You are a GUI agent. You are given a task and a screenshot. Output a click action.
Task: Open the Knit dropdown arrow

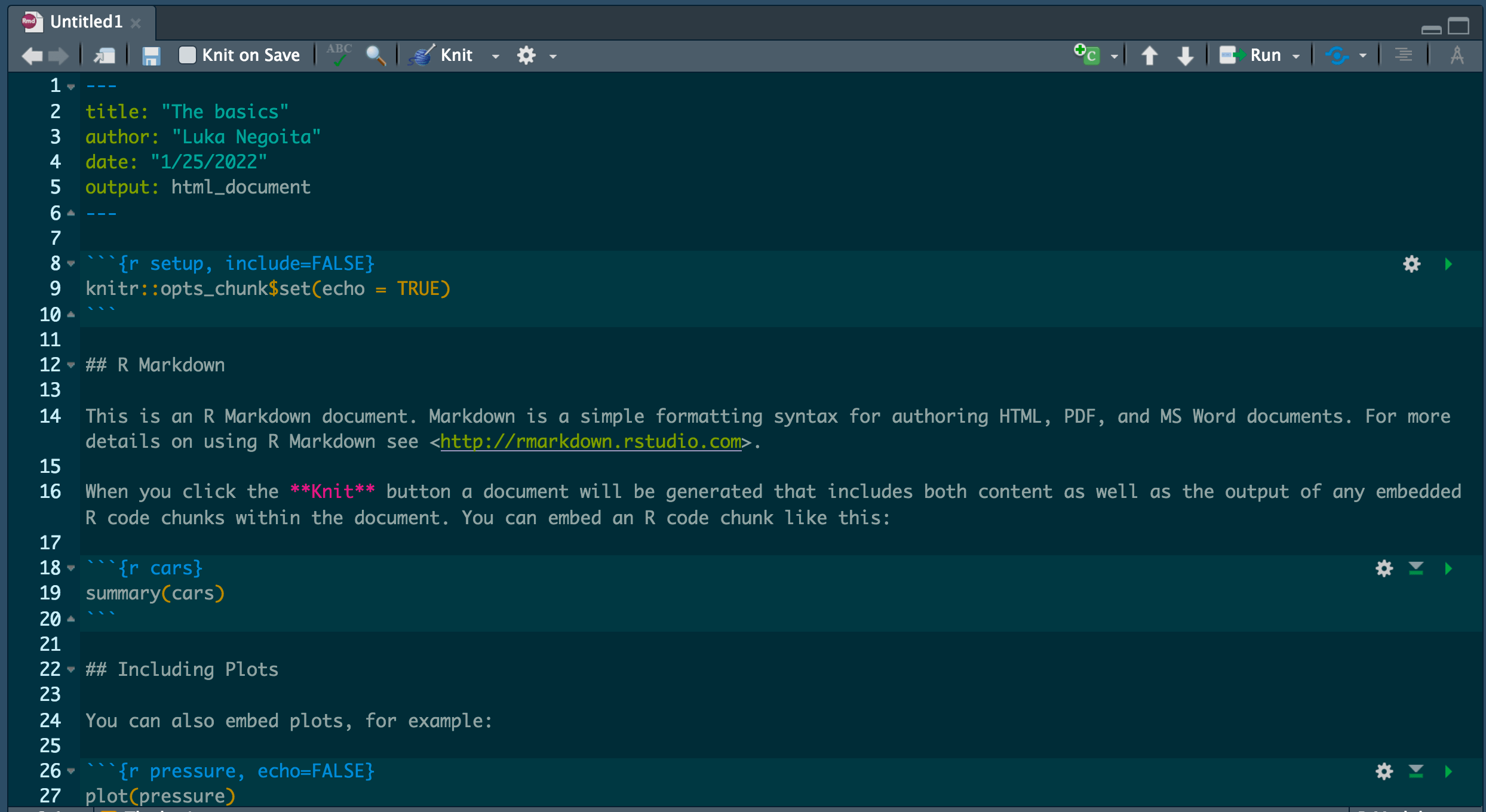click(x=496, y=56)
